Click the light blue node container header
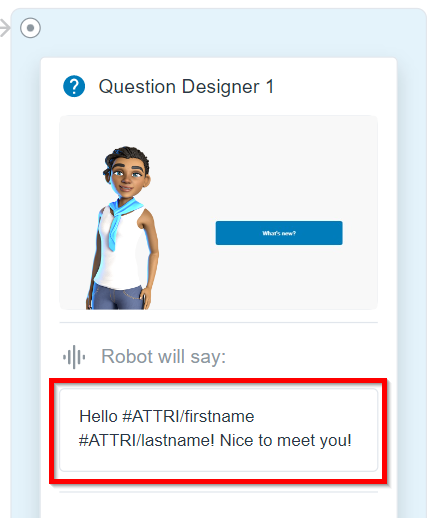The width and height of the screenshot is (433, 518). pos(218,32)
